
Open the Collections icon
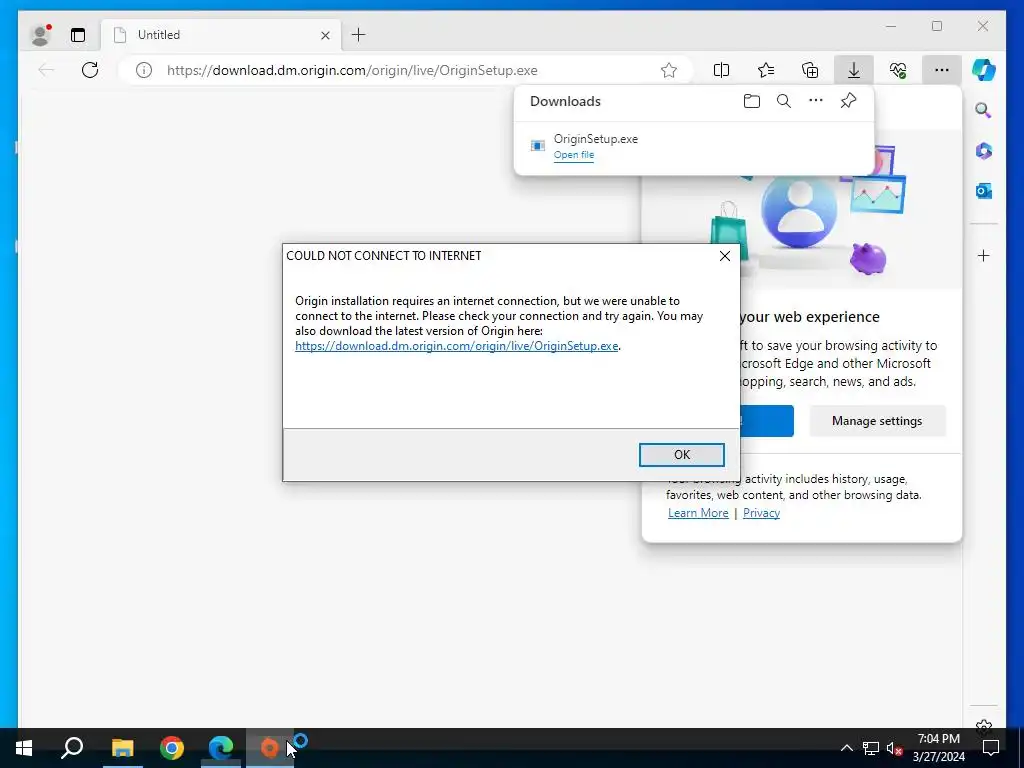point(810,70)
